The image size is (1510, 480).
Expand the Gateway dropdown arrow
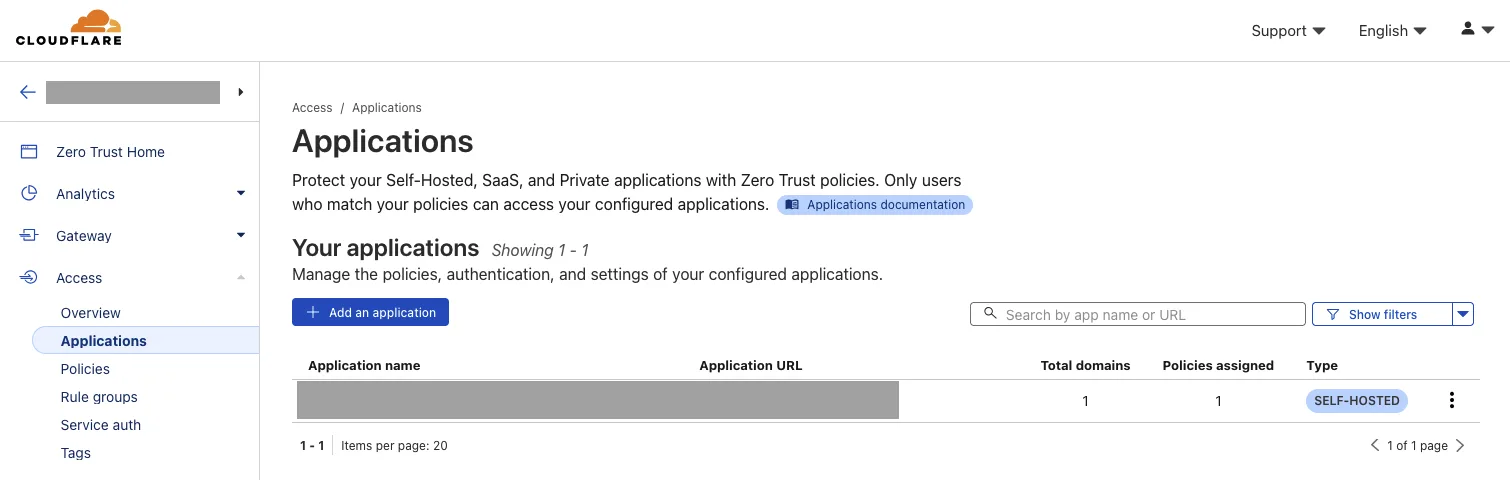pos(241,235)
